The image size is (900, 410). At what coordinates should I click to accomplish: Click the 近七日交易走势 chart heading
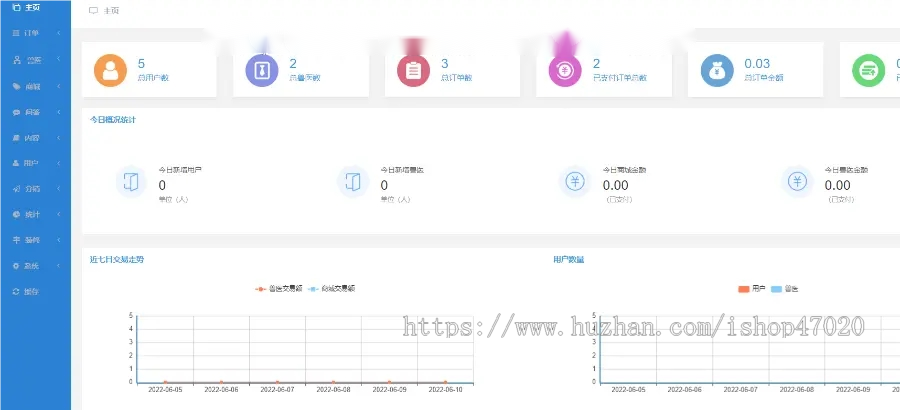click(117, 260)
